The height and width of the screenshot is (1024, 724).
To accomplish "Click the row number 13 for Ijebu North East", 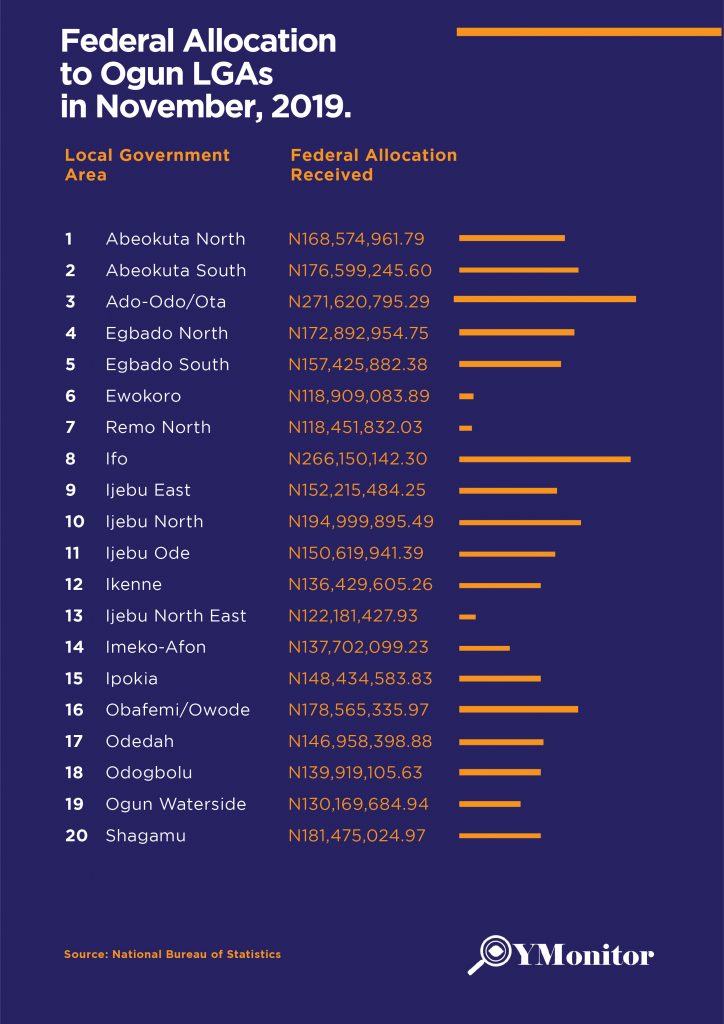I will tap(74, 616).
